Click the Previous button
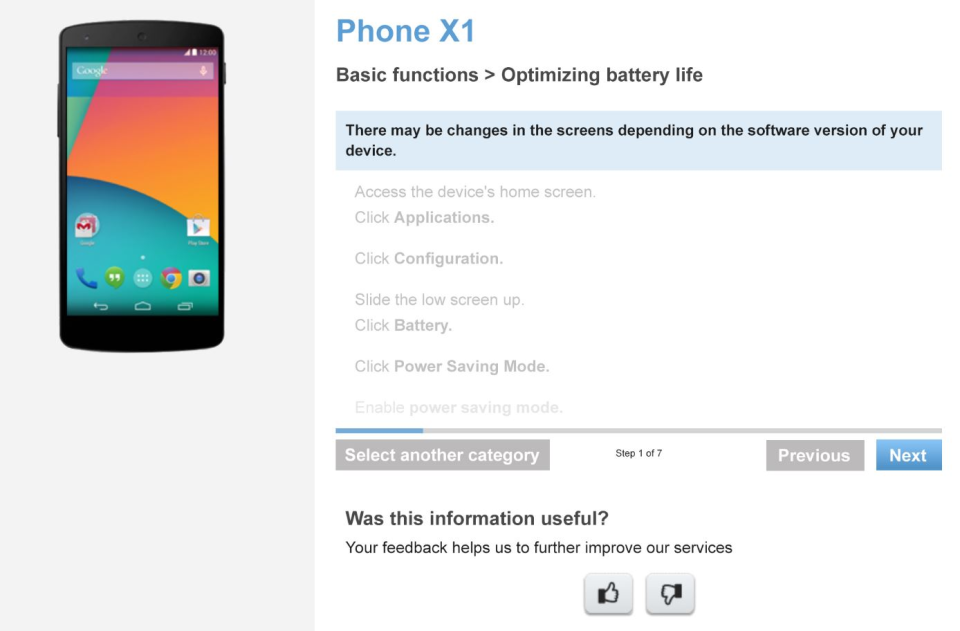960x631 pixels. click(815, 455)
